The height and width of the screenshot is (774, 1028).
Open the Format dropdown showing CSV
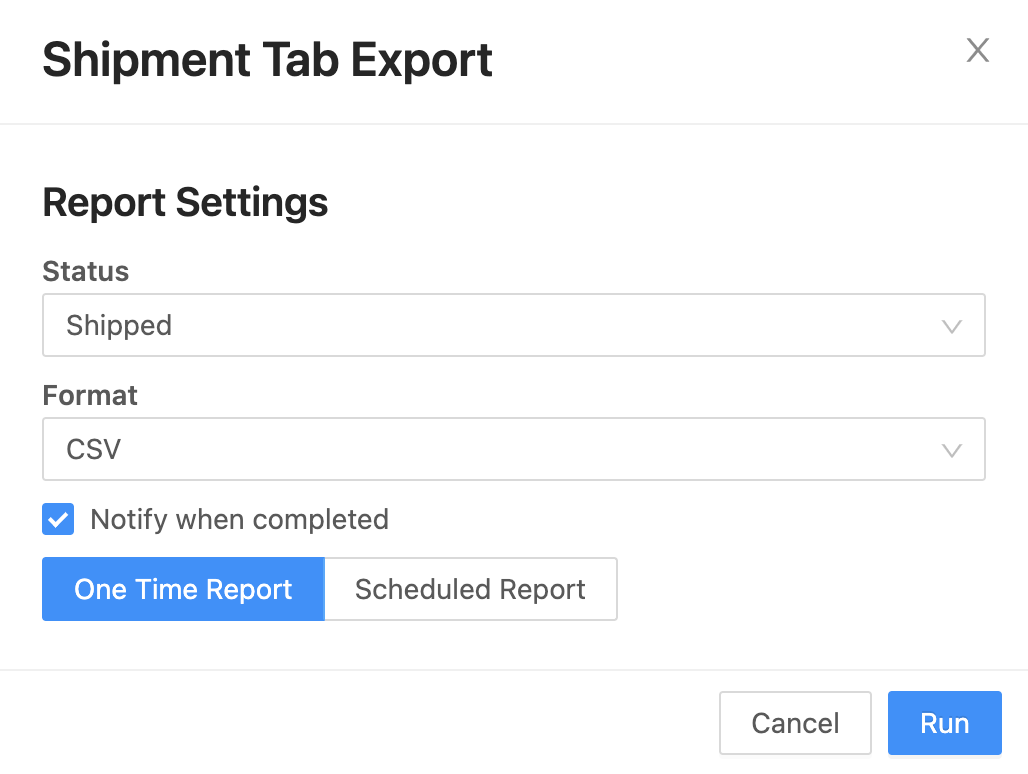pyautogui.click(x=513, y=449)
